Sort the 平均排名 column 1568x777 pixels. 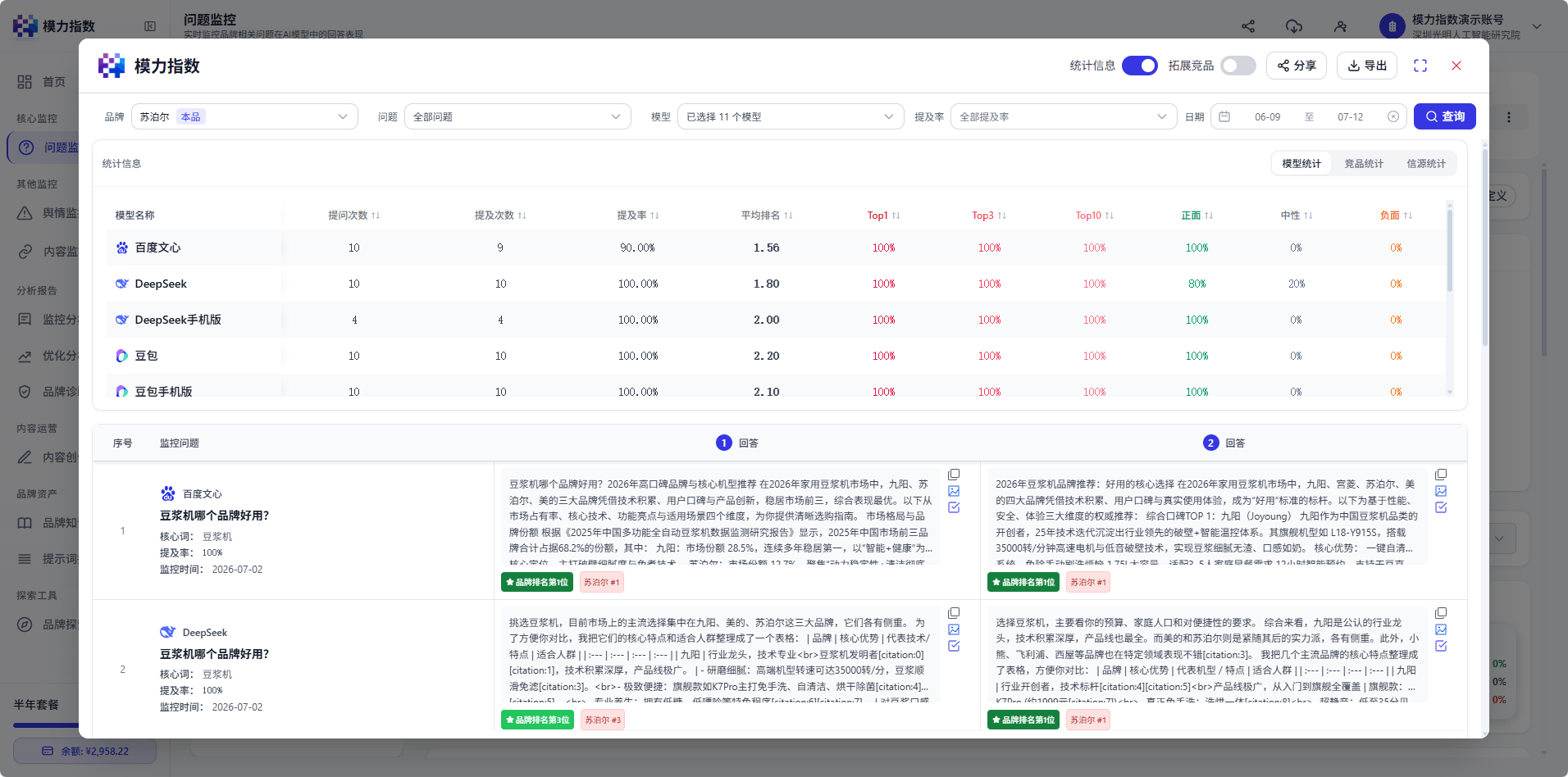788,216
